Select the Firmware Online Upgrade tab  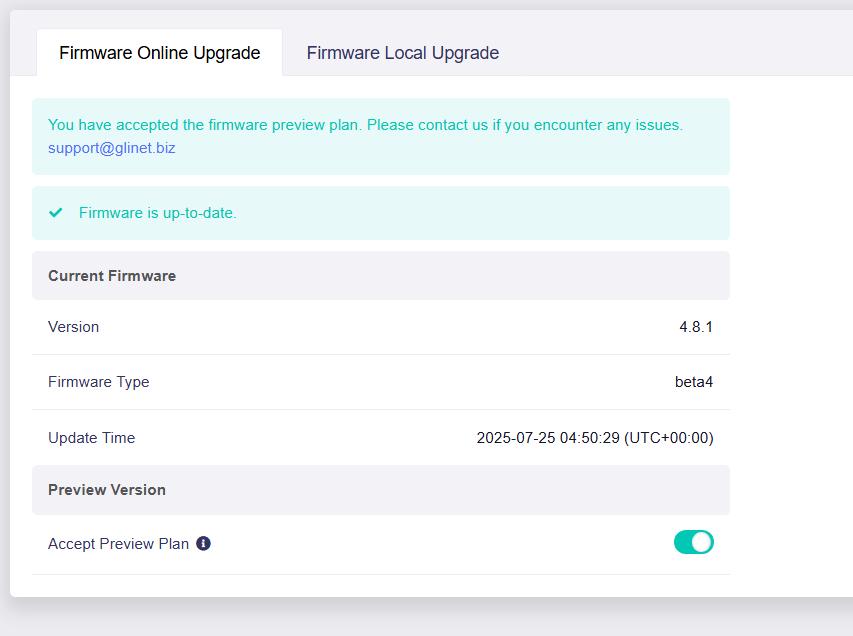[x=159, y=53]
